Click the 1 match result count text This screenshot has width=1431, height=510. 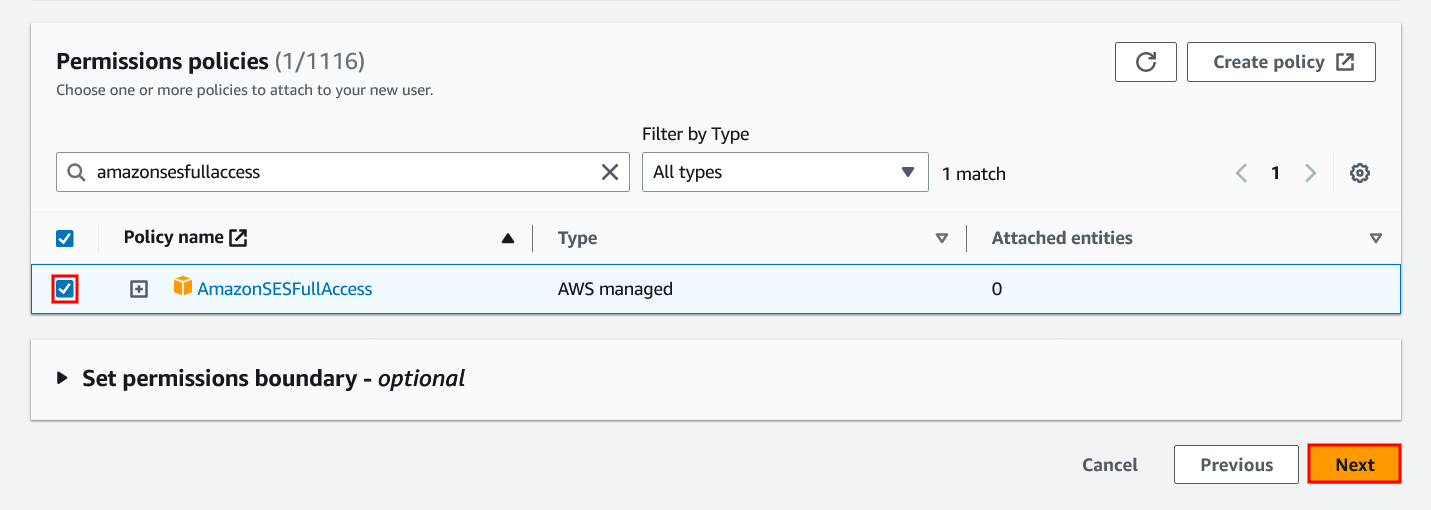pos(974,174)
